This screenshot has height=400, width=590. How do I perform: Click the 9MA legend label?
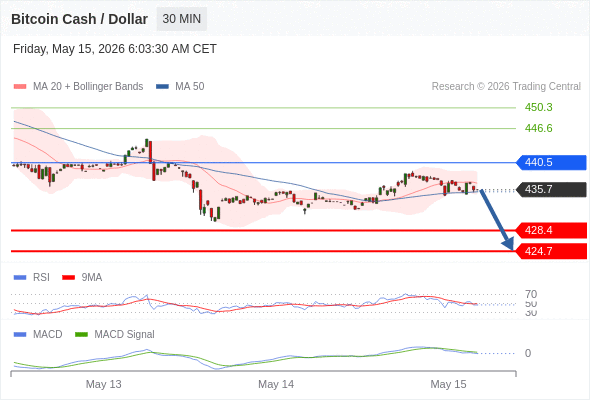92,278
